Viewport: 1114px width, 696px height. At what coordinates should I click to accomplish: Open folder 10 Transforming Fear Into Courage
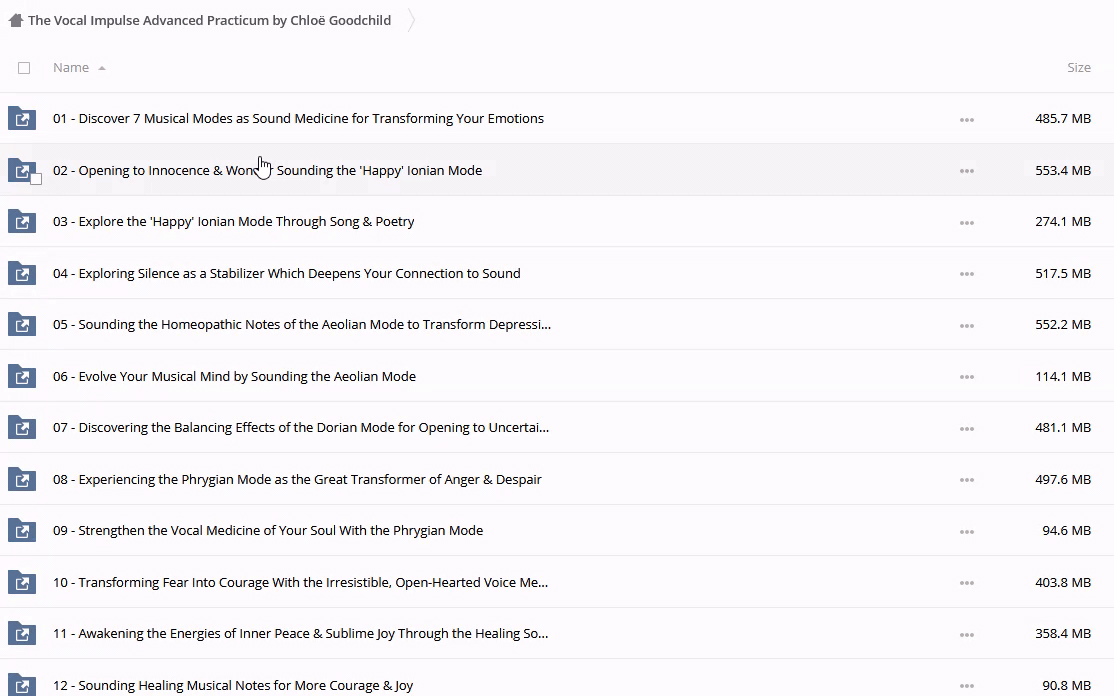[x=300, y=583]
